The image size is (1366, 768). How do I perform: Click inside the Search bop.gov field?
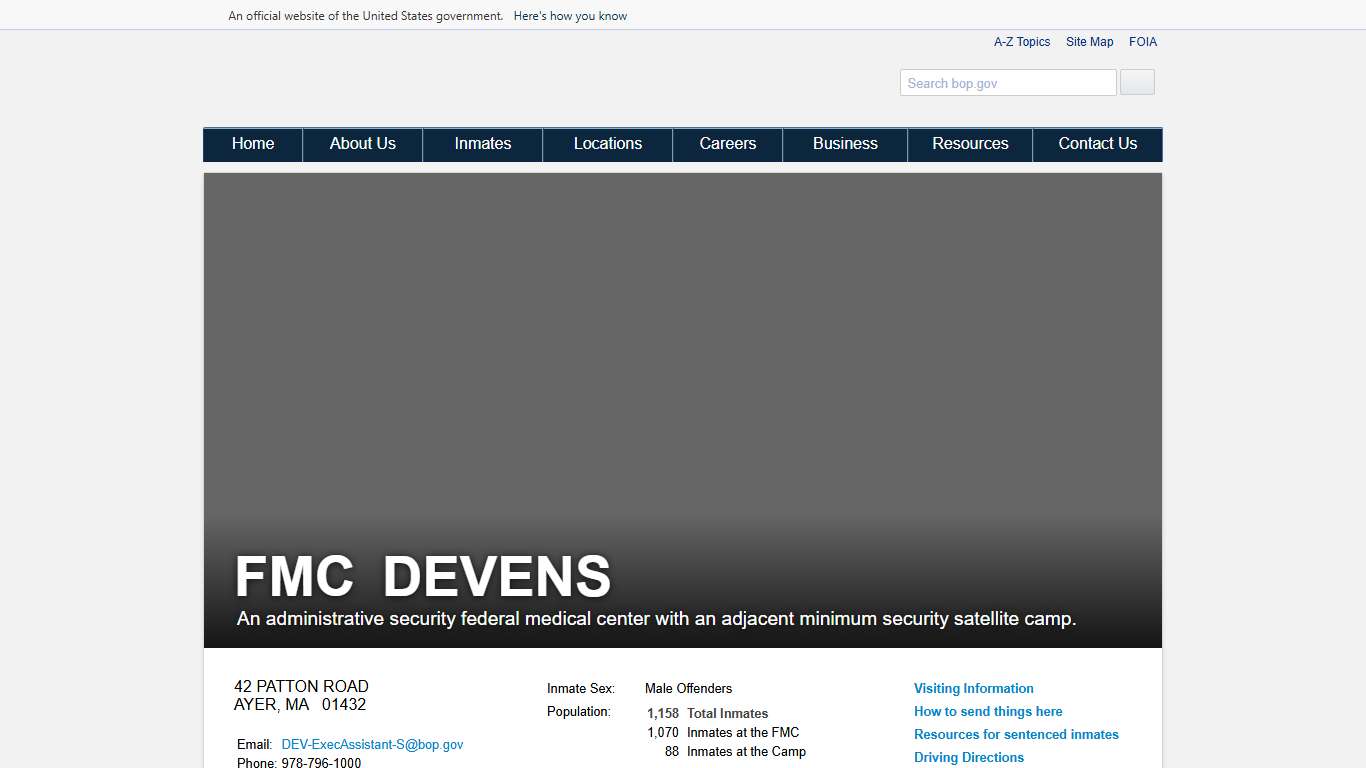(x=1007, y=82)
